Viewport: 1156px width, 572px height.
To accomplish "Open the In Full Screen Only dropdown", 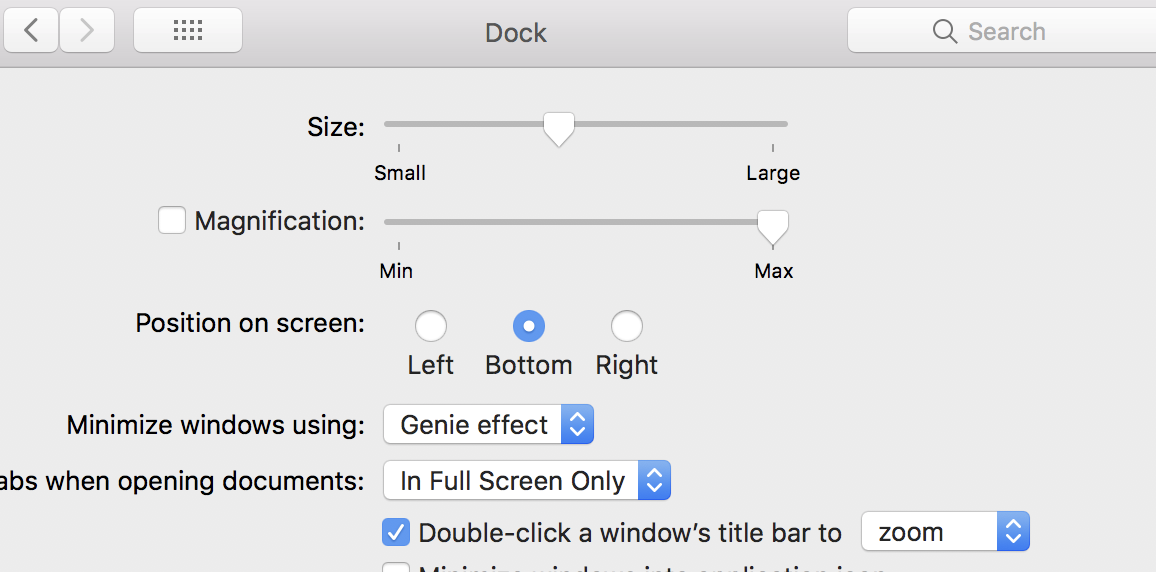I will tap(526, 481).
